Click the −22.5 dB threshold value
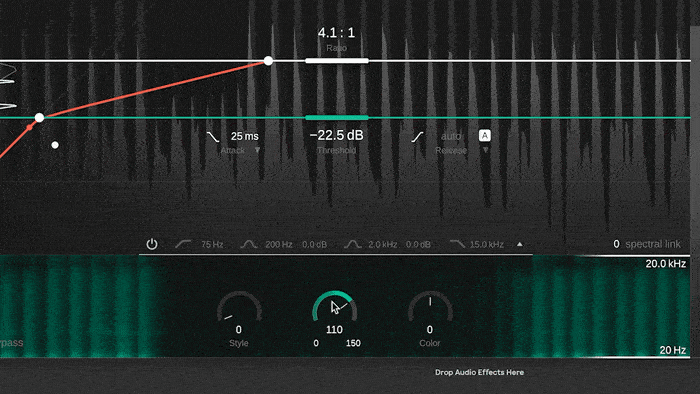Image resolution: width=700 pixels, height=394 pixels. (x=337, y=135)
